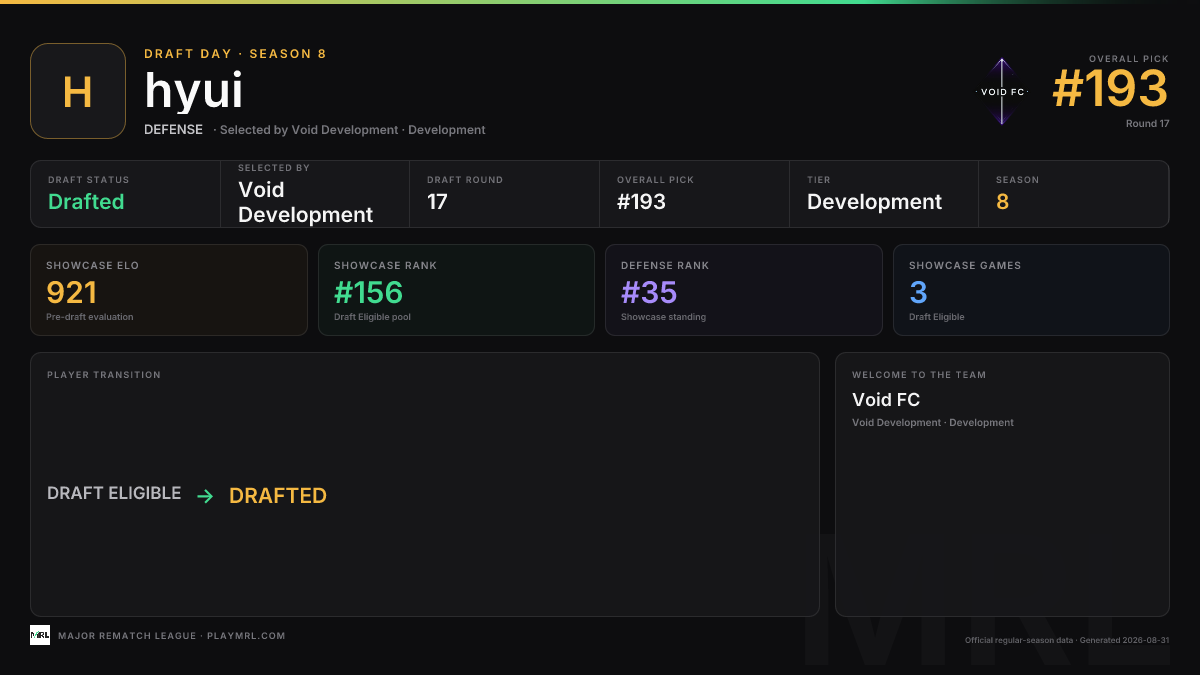Click the Draft Day · Season 8 heading
The image size is (1200, 675).
[235, 54]
